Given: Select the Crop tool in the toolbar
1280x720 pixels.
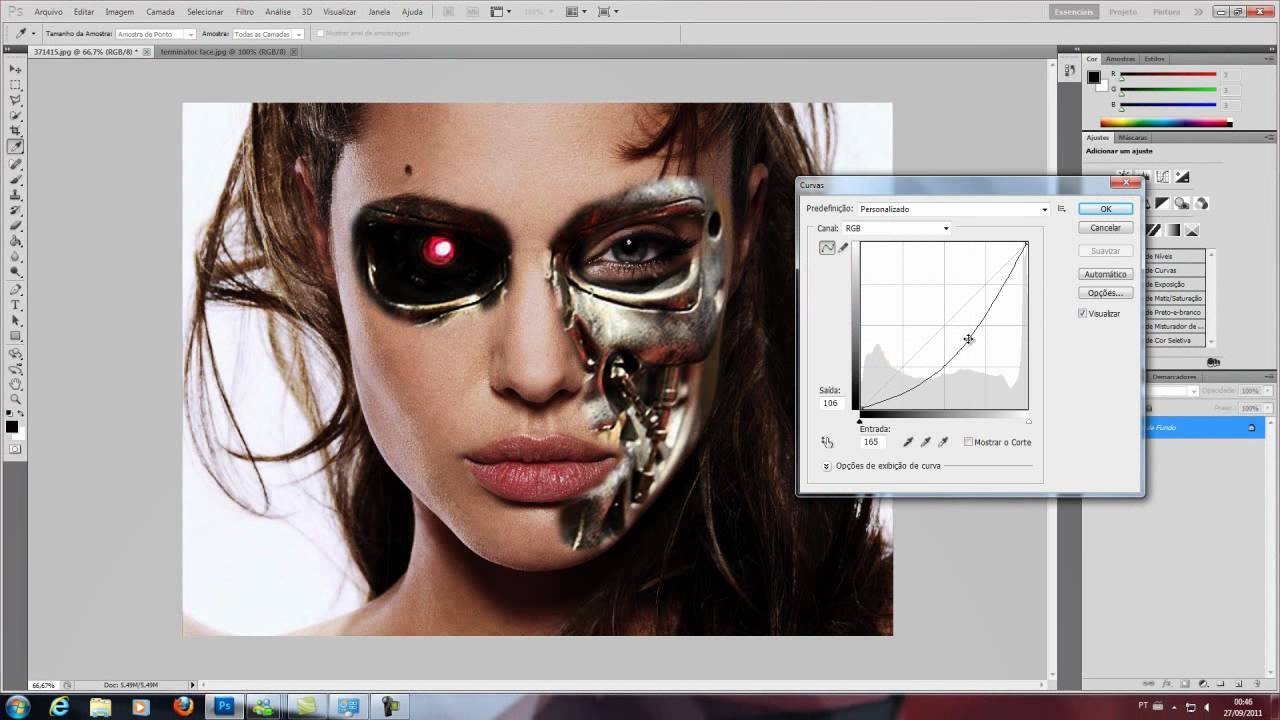Looking at the screenshot, I should pyautogui.click(x=16, y=131).
